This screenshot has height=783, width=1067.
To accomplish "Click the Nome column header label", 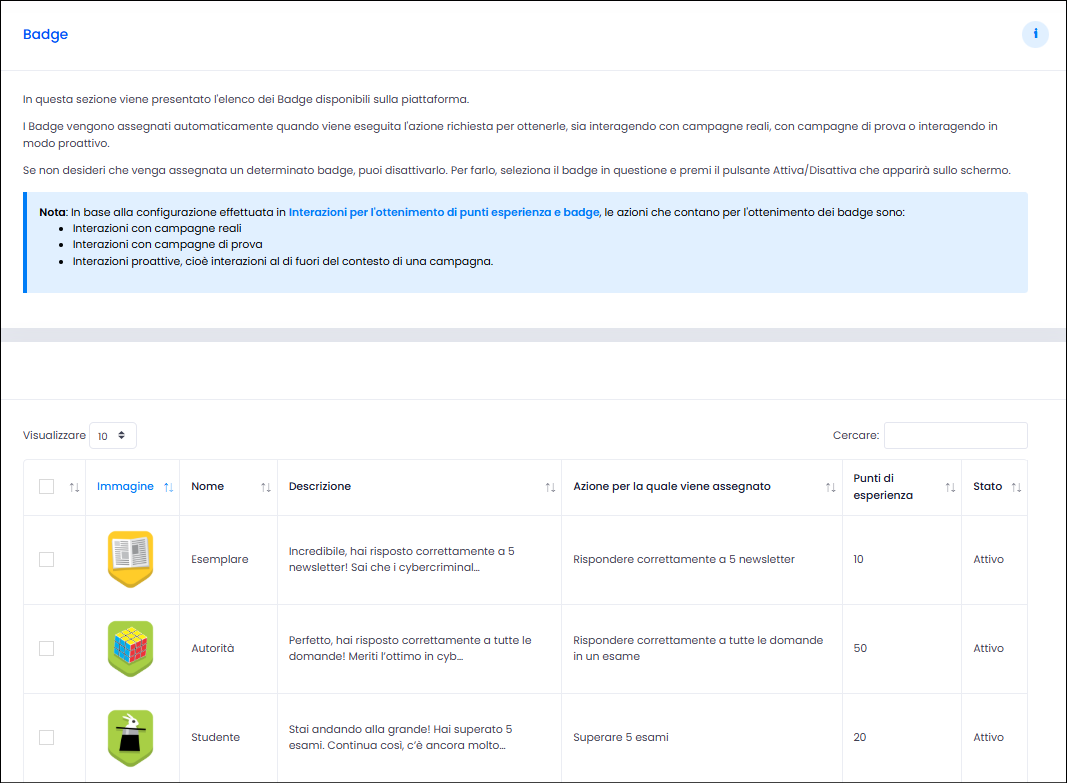I will click(208, 486).
